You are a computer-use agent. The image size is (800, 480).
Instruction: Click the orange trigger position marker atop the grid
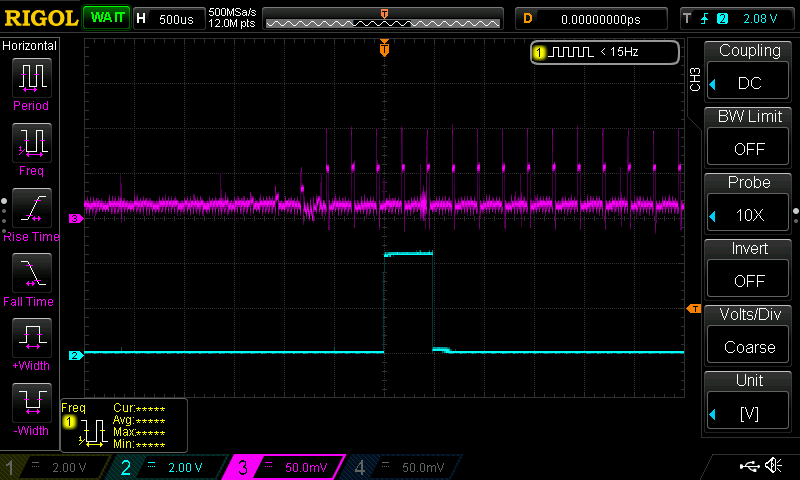pos(384,48)
